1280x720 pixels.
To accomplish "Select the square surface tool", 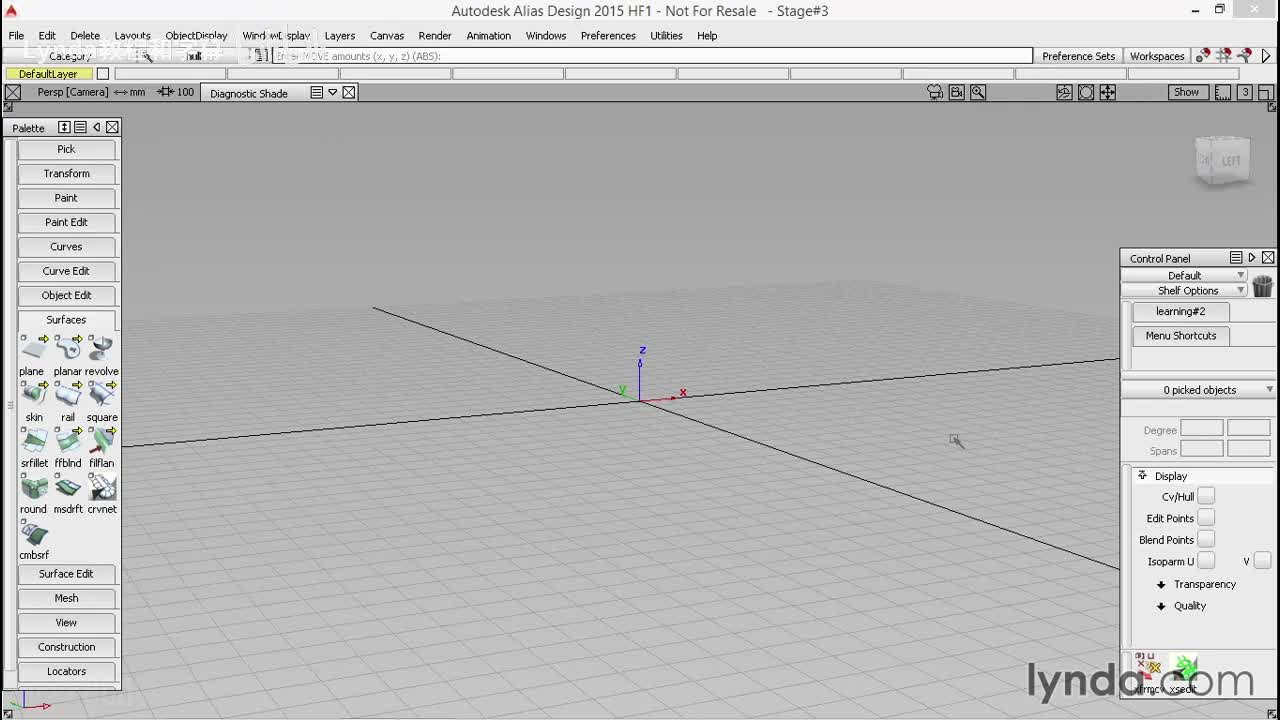I will 101,394.
